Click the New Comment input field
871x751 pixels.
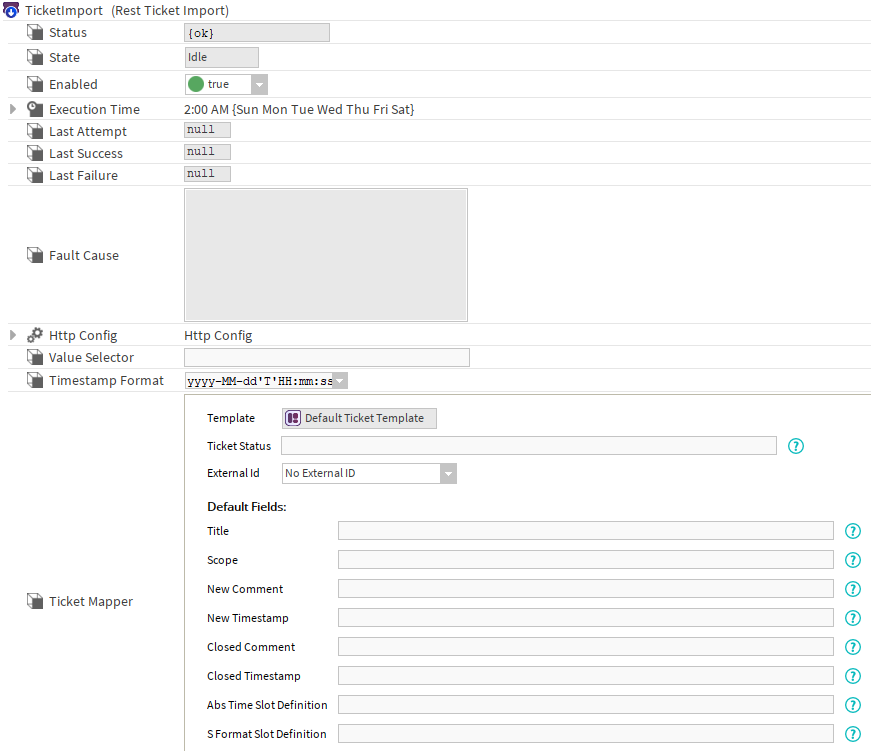coord(585,588)
